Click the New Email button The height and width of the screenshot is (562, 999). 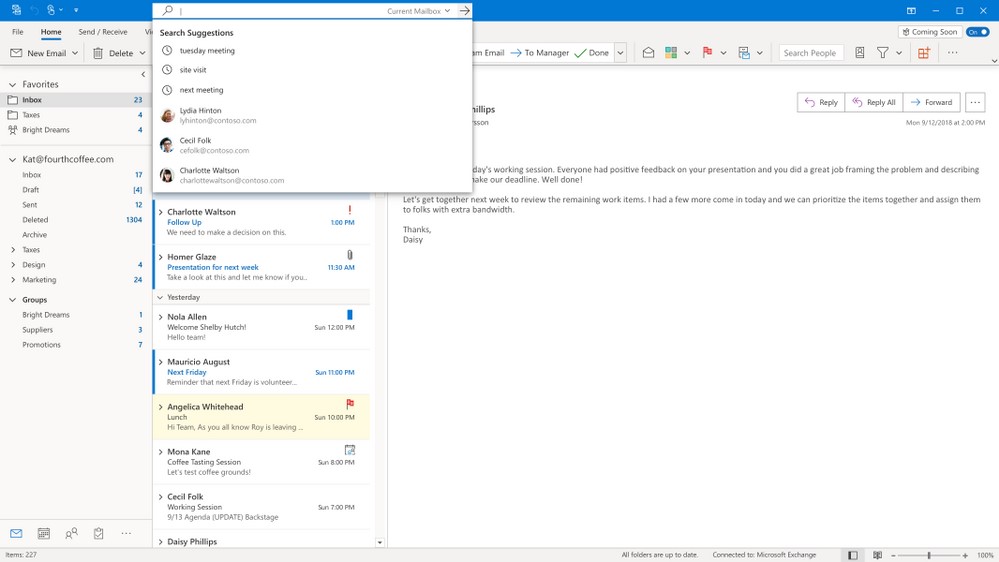tap(39, 53)
